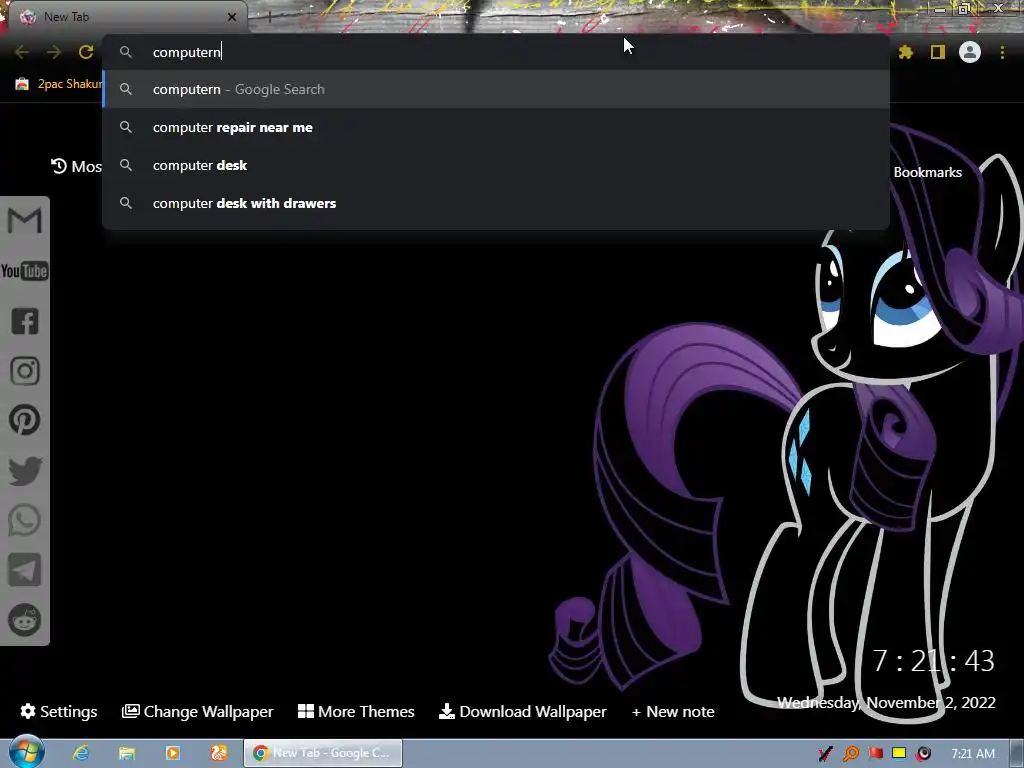Open the Windows Start menu

pos(25,753)
